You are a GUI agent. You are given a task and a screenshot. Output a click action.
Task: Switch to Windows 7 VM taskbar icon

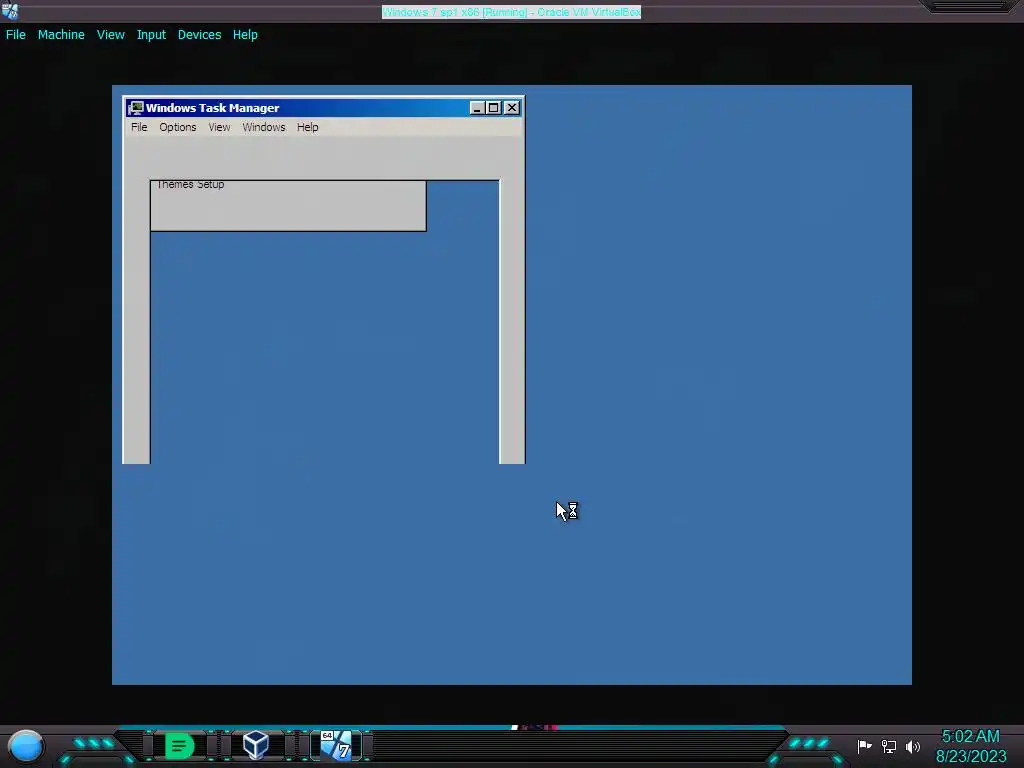[336, 745]
